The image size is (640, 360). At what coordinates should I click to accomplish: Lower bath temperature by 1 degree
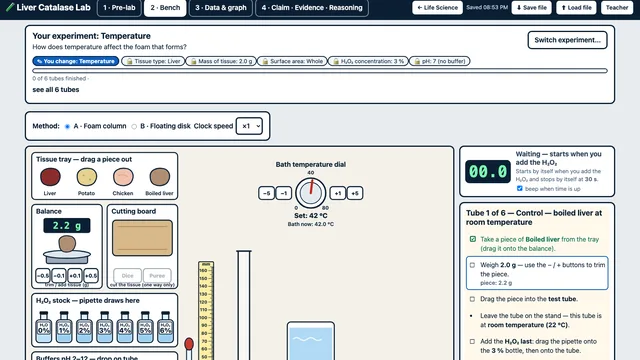[284, 193]
